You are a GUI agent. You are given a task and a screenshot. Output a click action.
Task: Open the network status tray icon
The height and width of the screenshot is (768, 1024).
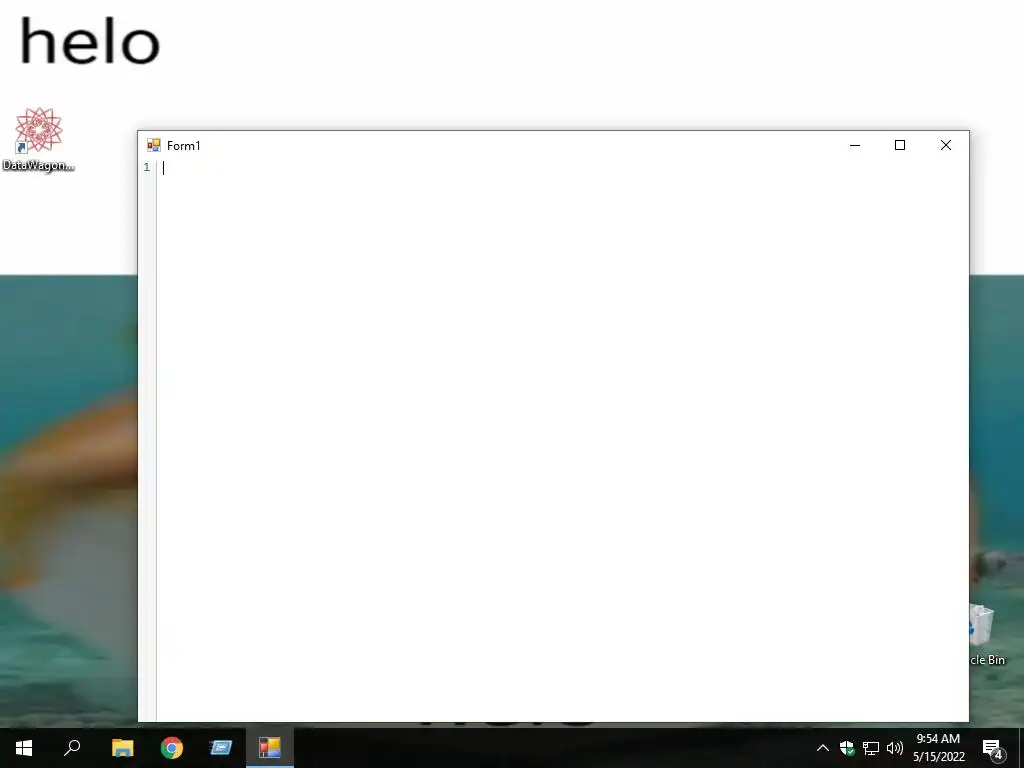pyautogui.click(x=871, y=748)
